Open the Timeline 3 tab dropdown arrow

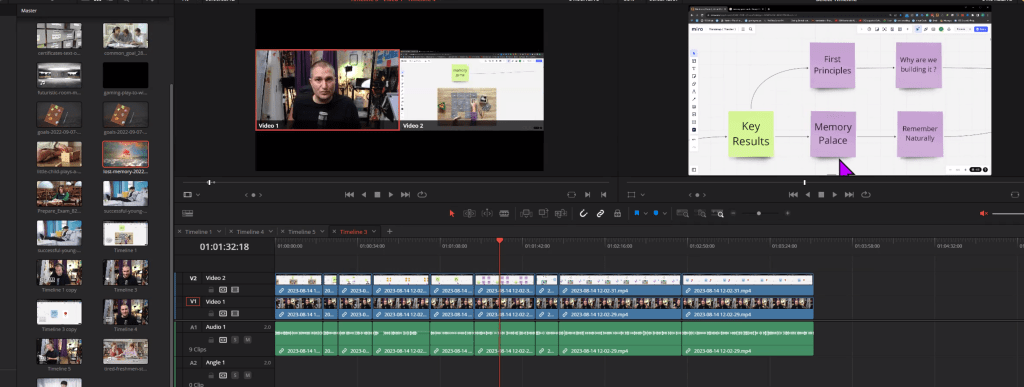(x=374, y=232)
